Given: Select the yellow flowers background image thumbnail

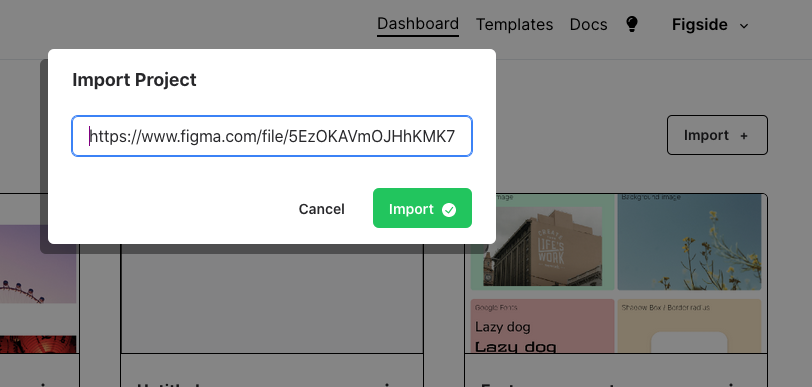Looking at the screenshot, I should (689, 241).
